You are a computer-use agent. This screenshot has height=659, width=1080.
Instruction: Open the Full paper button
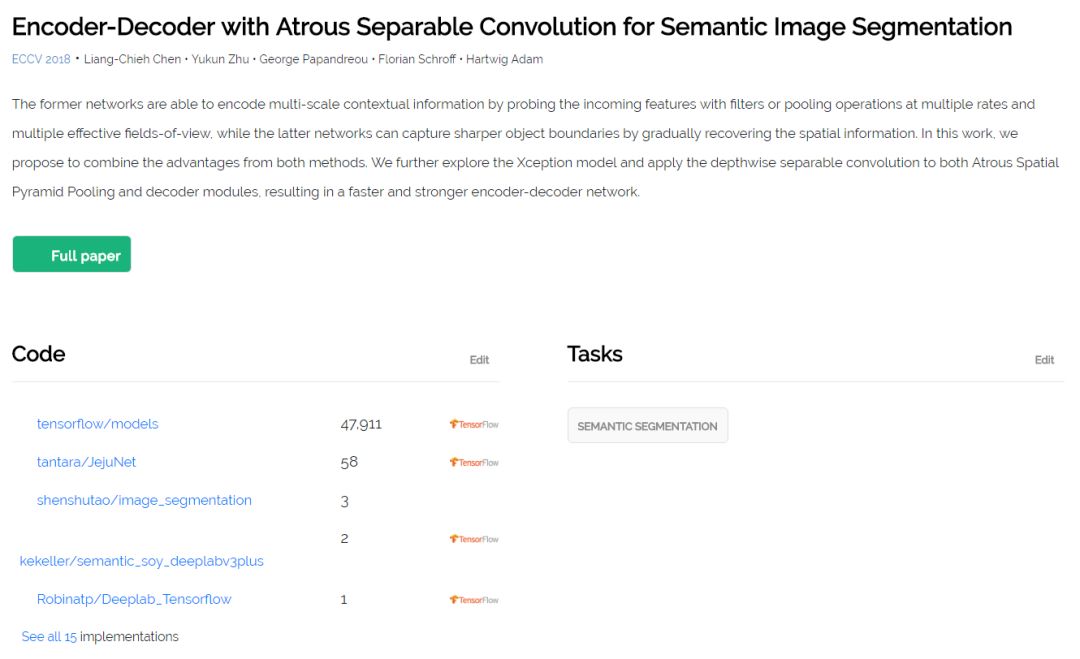click(72, 255)
